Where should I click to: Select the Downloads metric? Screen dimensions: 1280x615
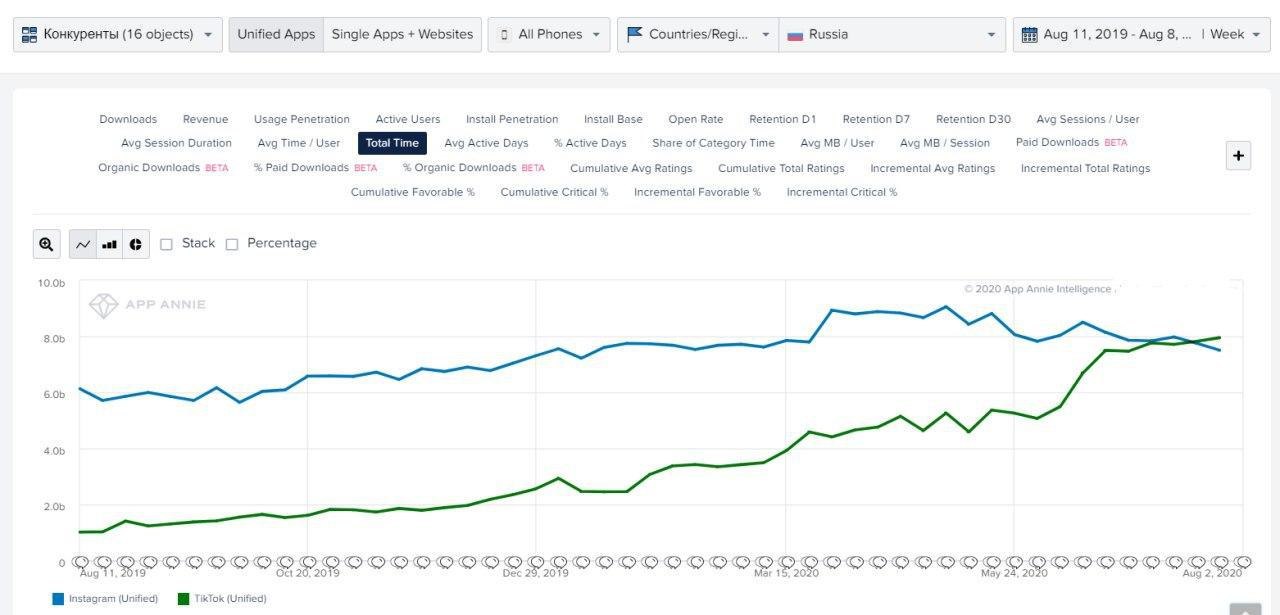pos(128,119)
